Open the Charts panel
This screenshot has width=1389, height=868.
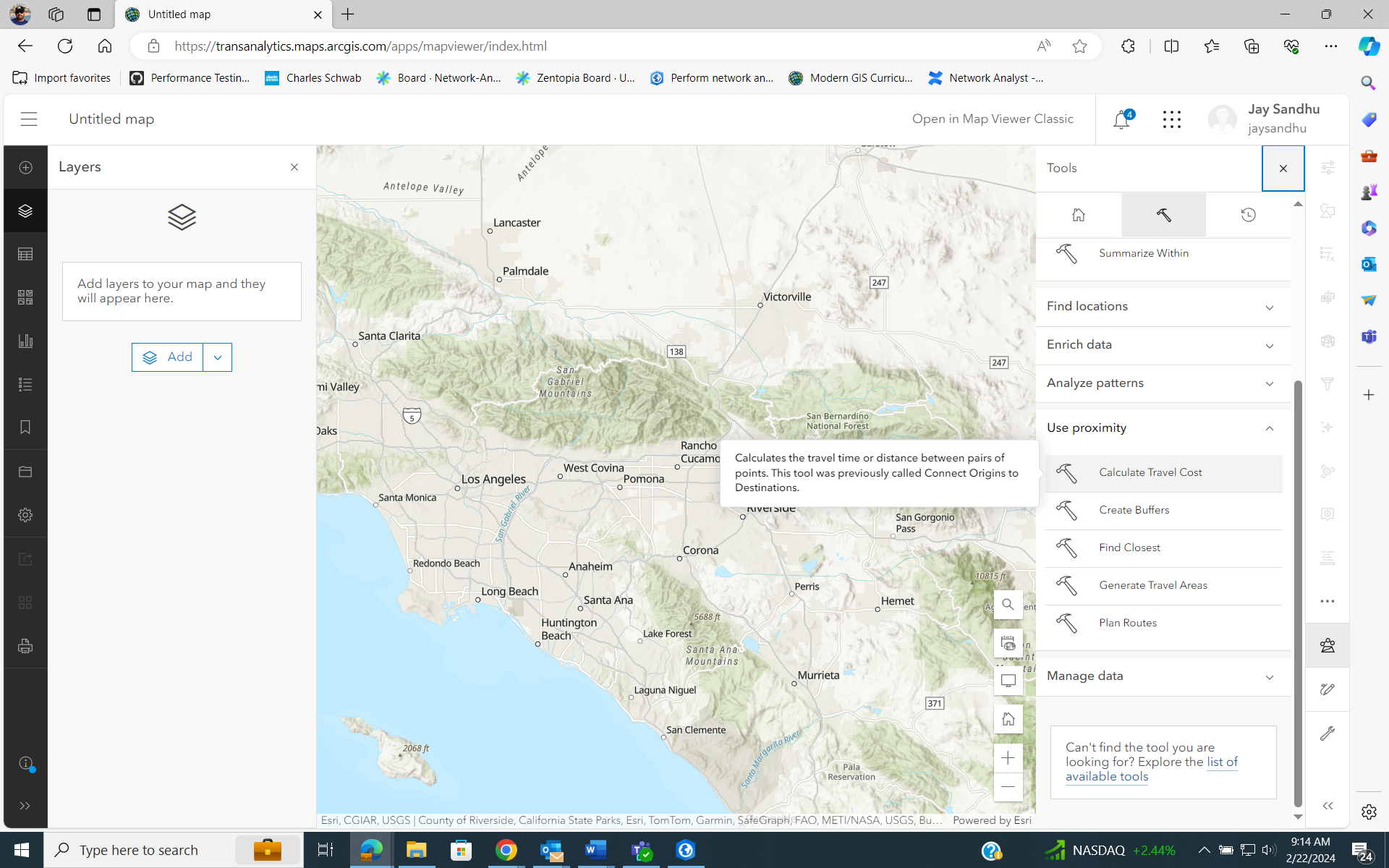click(x=25, y=341)
